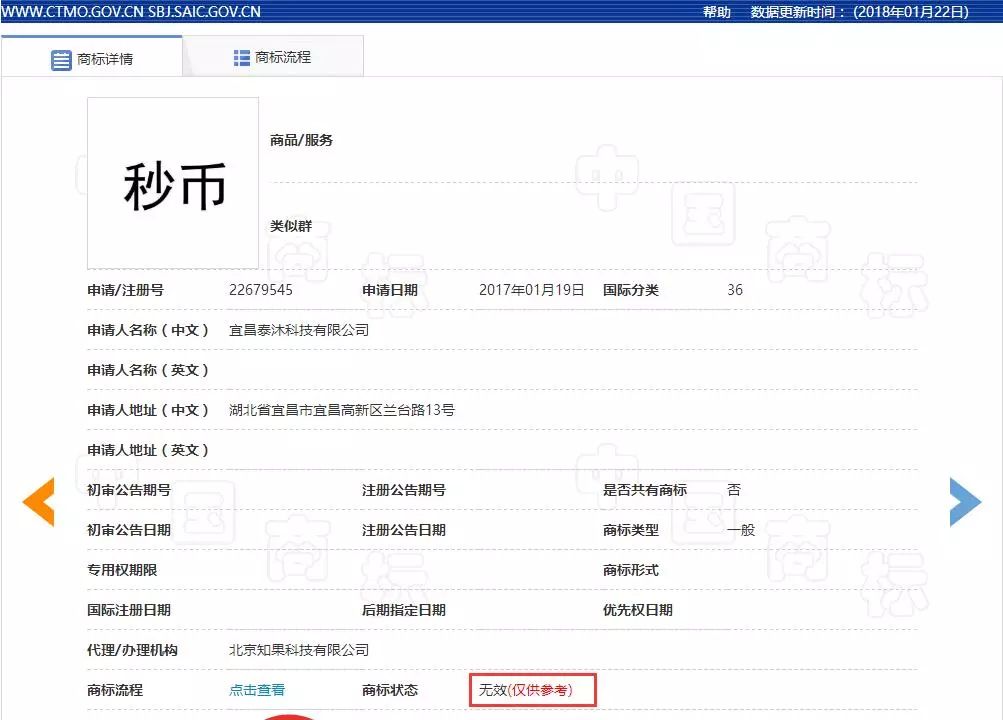This screenshot has width=1003, height=720.
Task: Click the 注册公告日期 label
Action: click(x=404, y=530)
